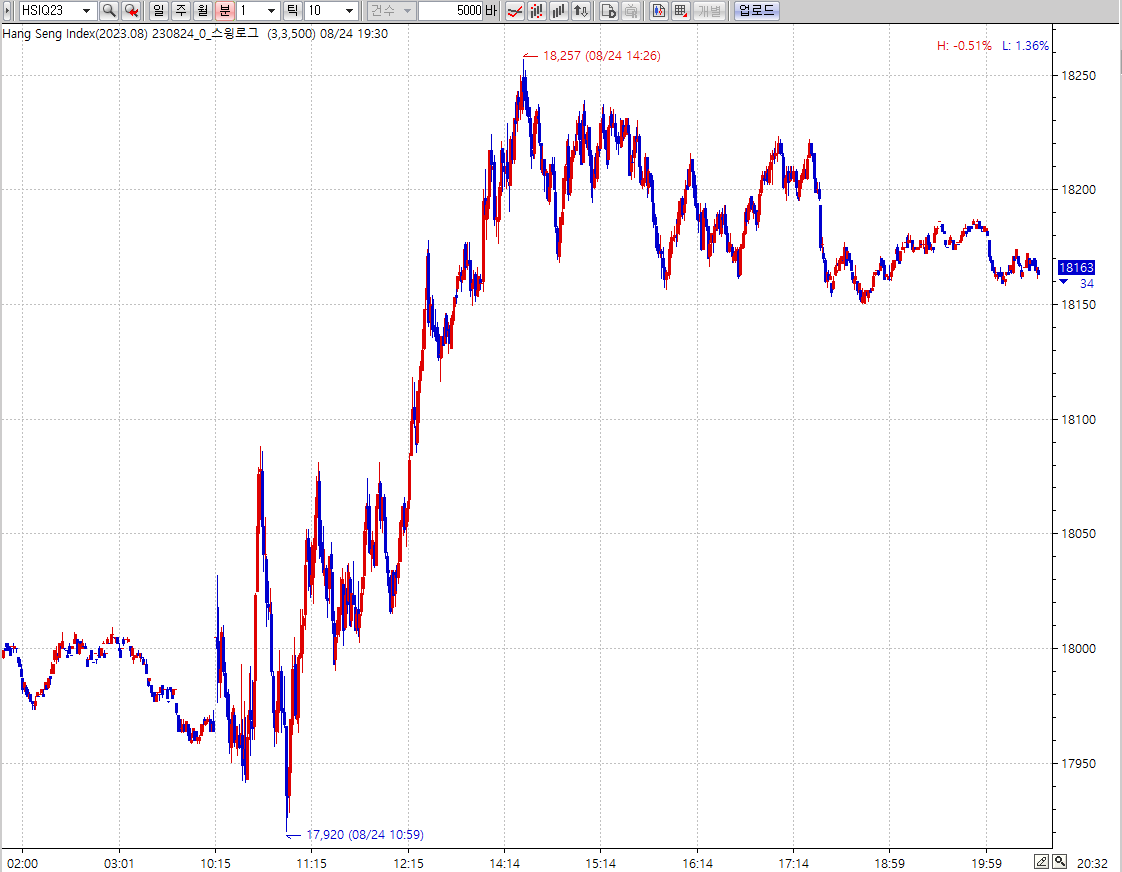
Task: Click the zoom magnifier icon at bottom right
Action: tap(1059, 861)
